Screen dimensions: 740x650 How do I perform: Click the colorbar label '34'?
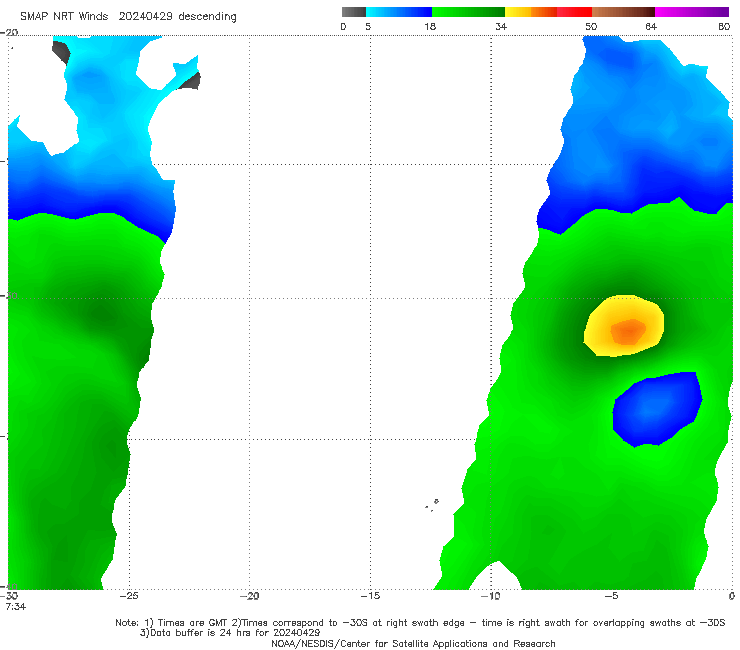coord(501,26)
